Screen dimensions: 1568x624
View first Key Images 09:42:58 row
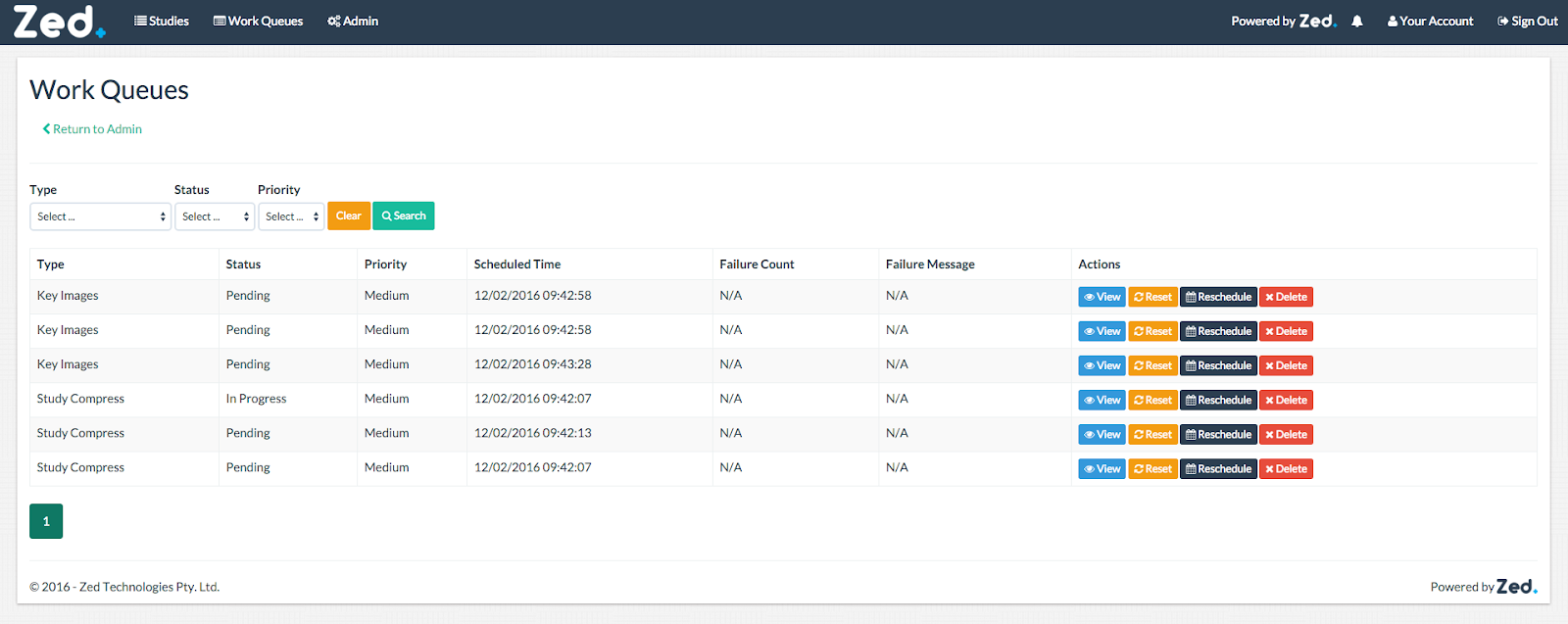(x=1102, y=297)
